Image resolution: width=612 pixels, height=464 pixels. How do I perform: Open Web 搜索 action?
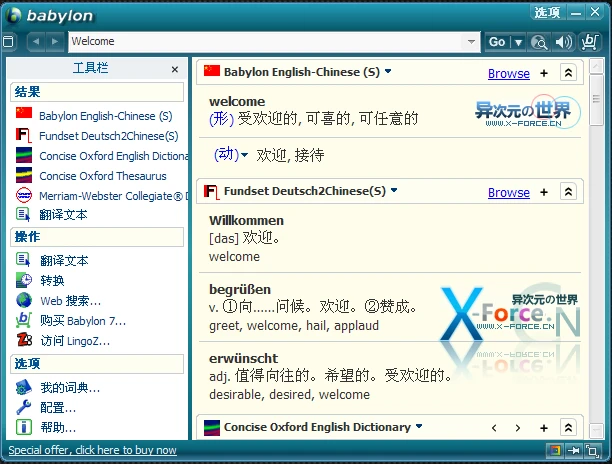click(x=71, y=301)
